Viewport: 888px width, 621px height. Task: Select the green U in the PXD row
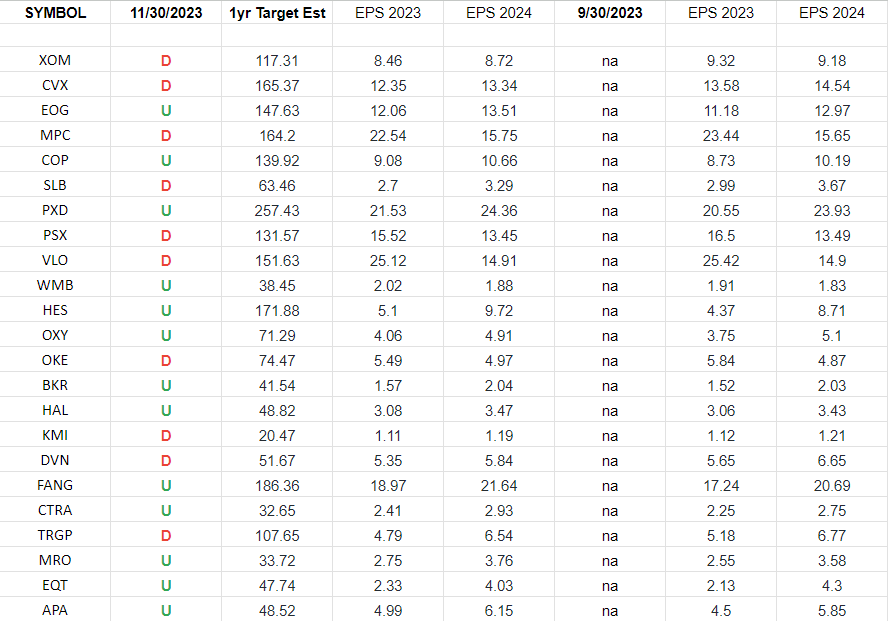(166, 210)
